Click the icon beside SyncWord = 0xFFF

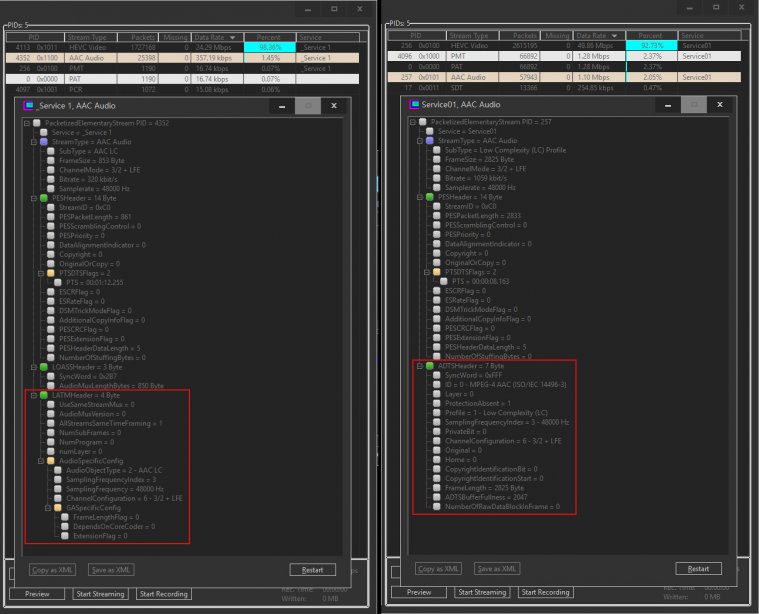(437, 375)
